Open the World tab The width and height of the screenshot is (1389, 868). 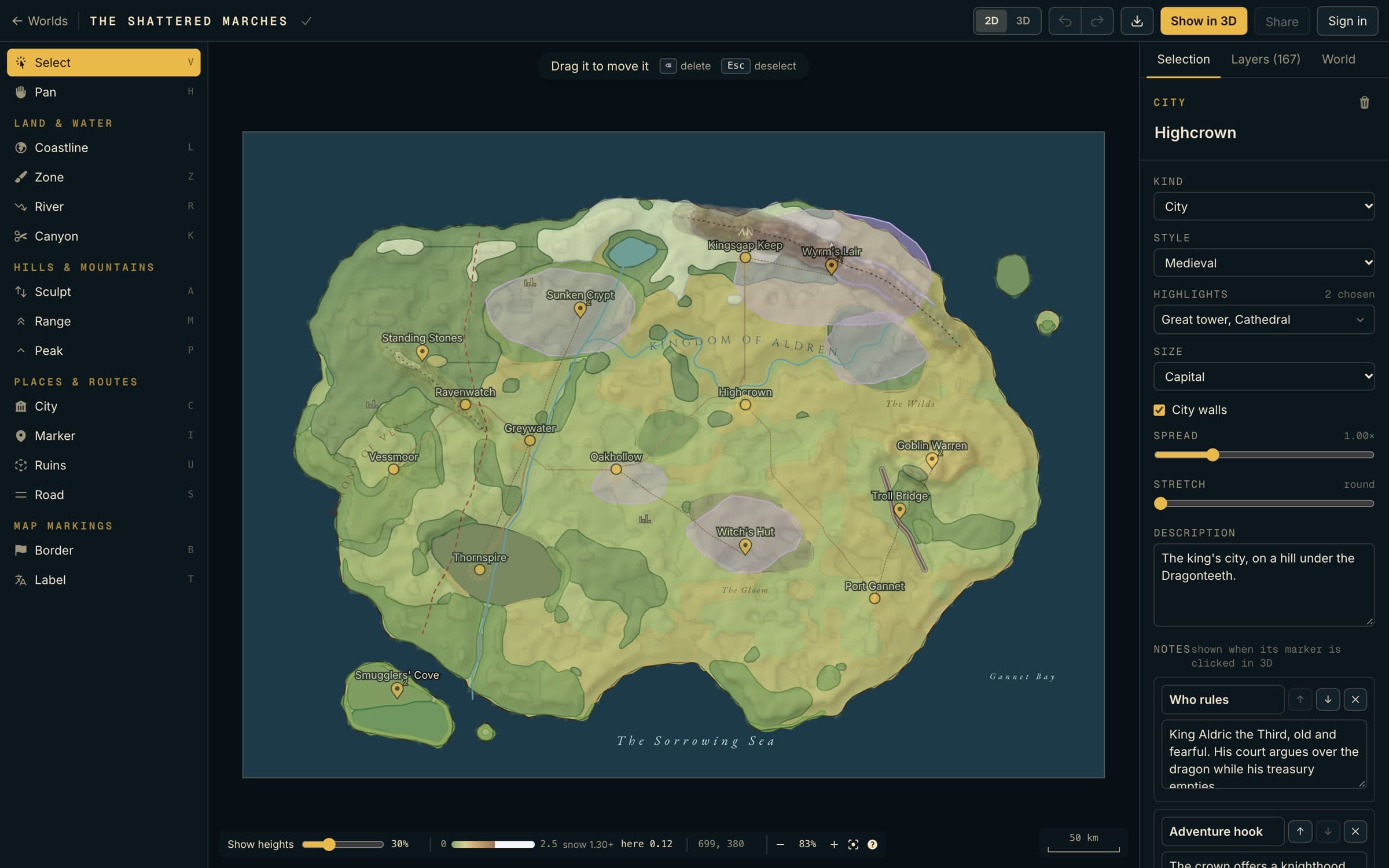pos(1338,59)
